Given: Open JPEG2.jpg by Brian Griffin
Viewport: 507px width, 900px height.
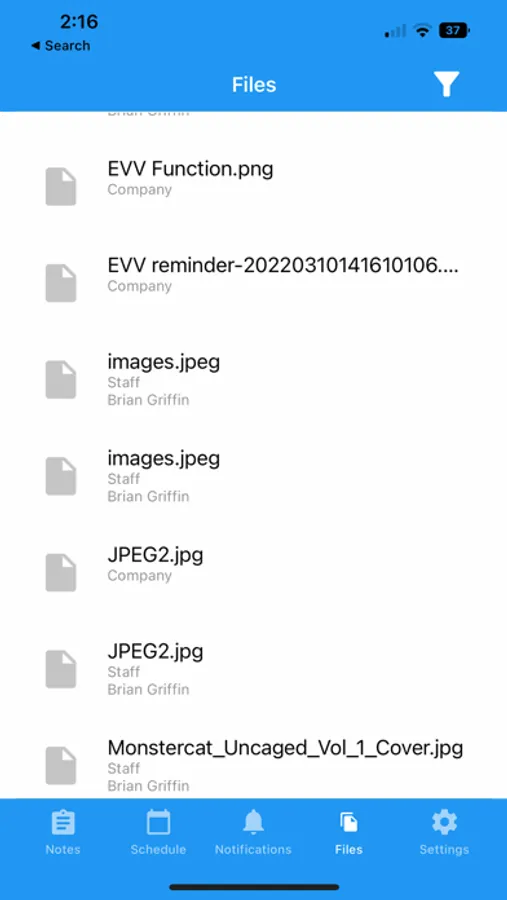Looking at the screenshot, I should point(253,669).
